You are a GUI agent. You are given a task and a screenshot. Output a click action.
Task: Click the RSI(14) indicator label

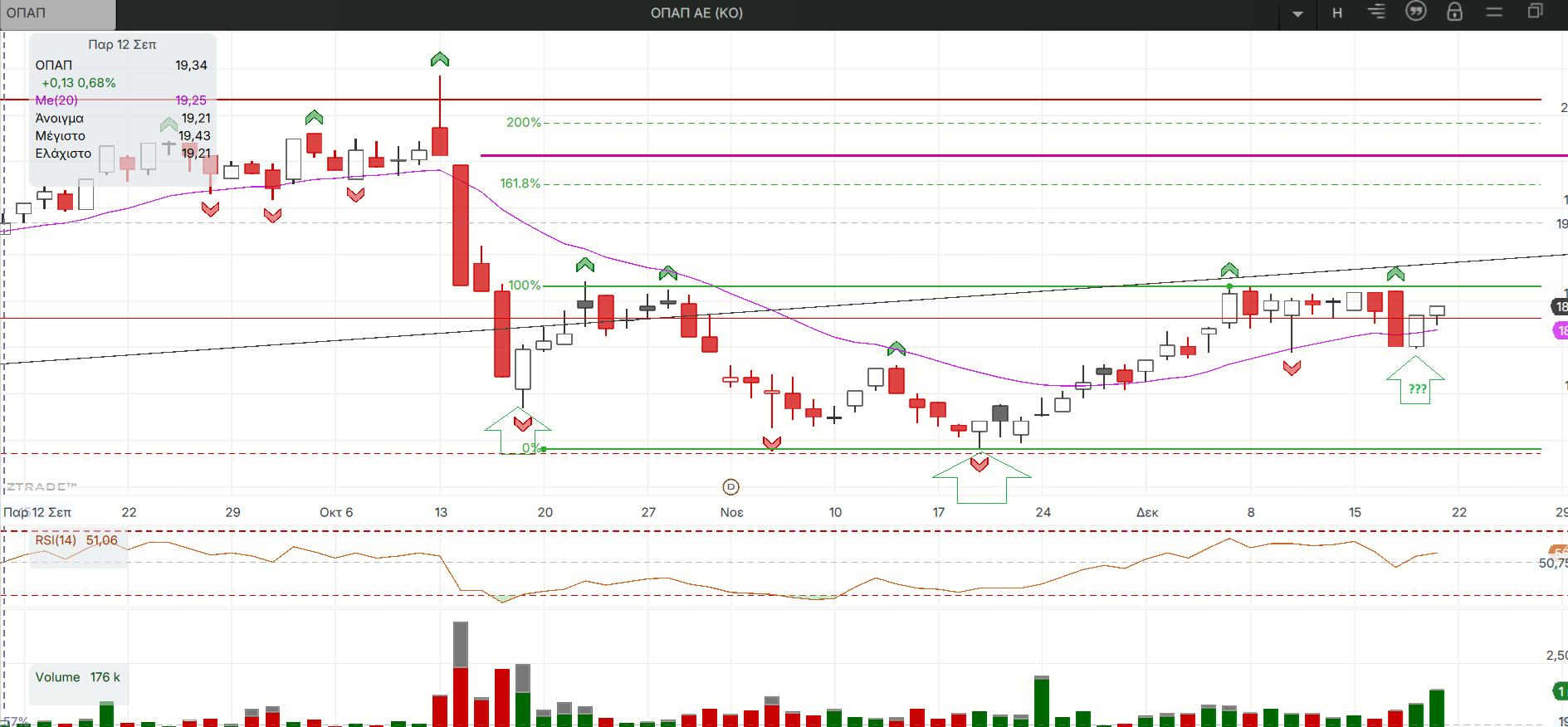point(56,540)
